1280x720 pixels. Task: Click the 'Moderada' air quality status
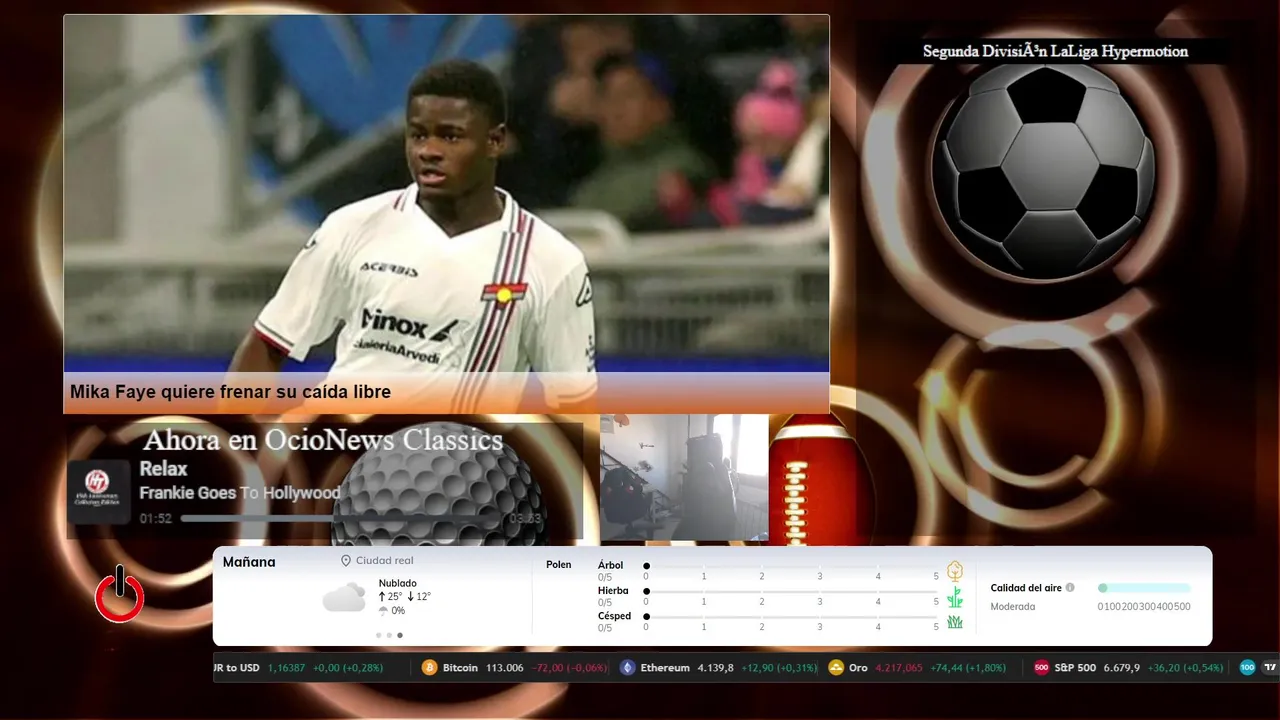(x=1013, y=607)
